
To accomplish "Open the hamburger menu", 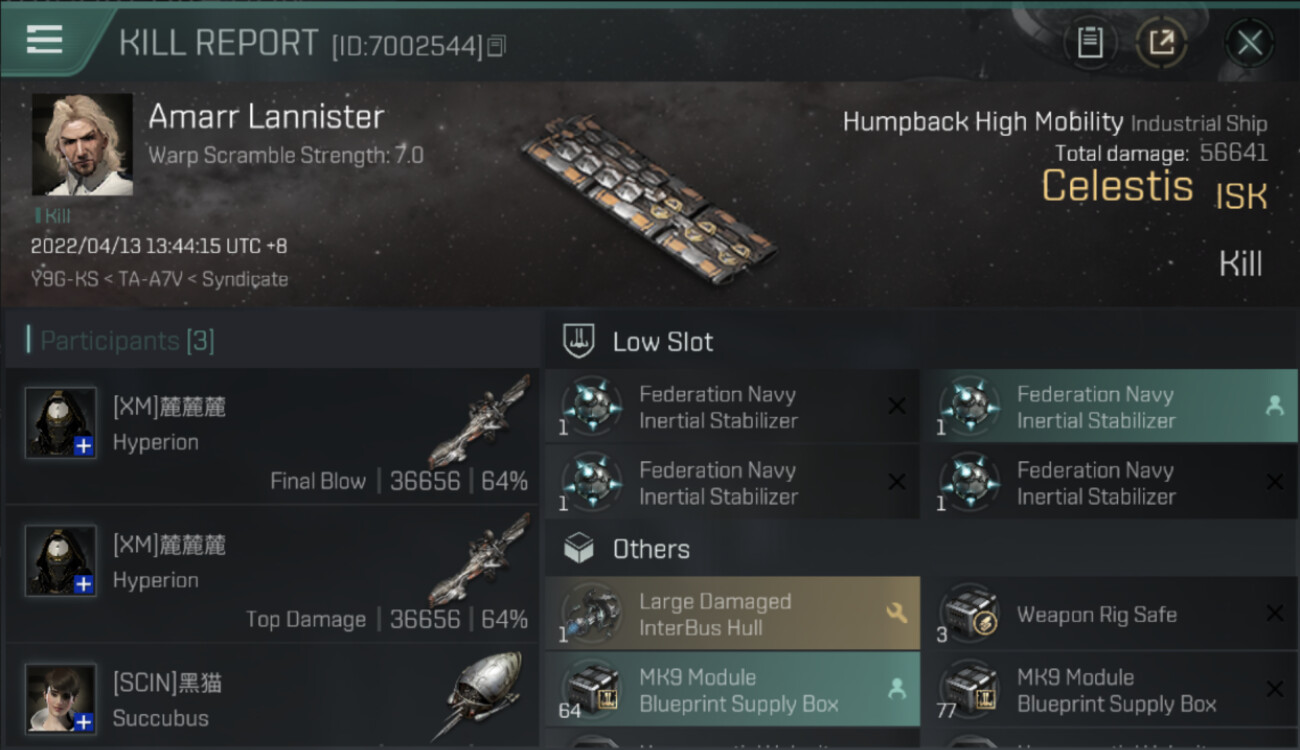I will click(x=45, y=40).
